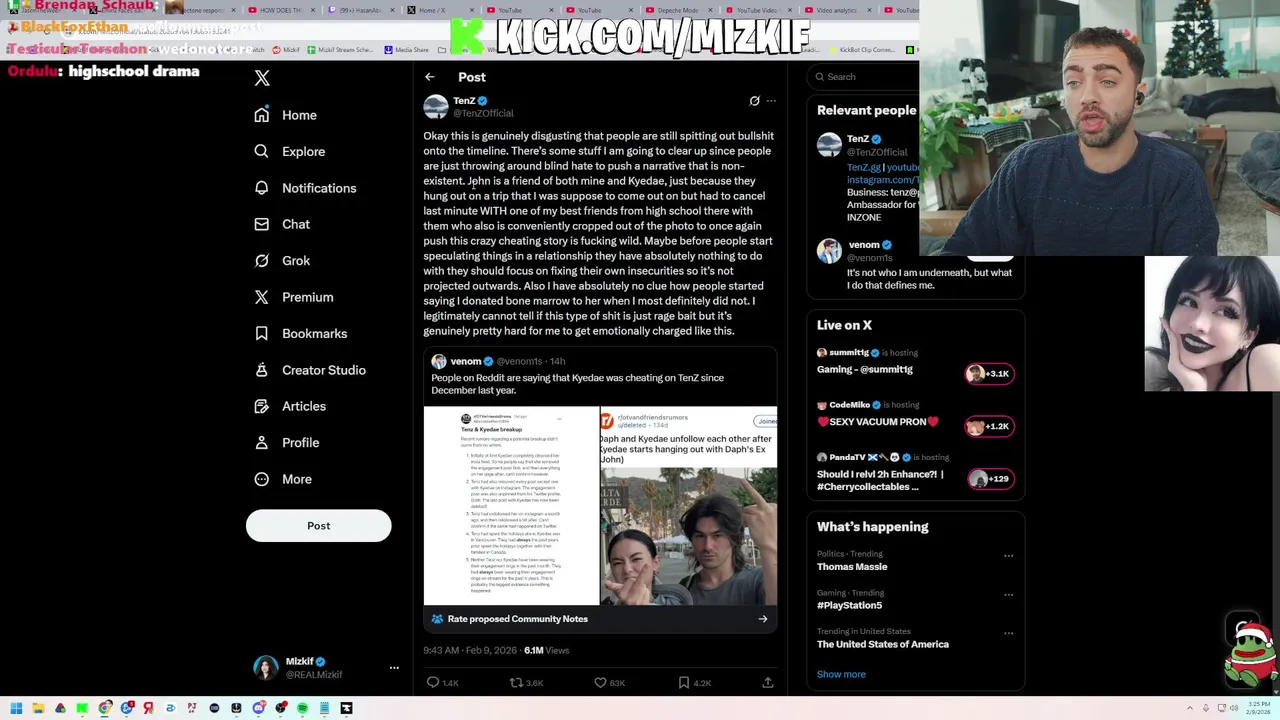1280x720 pixels.
Task: Open the options menu for #PlayStation5 trend
Action: tap(1008, 594)
